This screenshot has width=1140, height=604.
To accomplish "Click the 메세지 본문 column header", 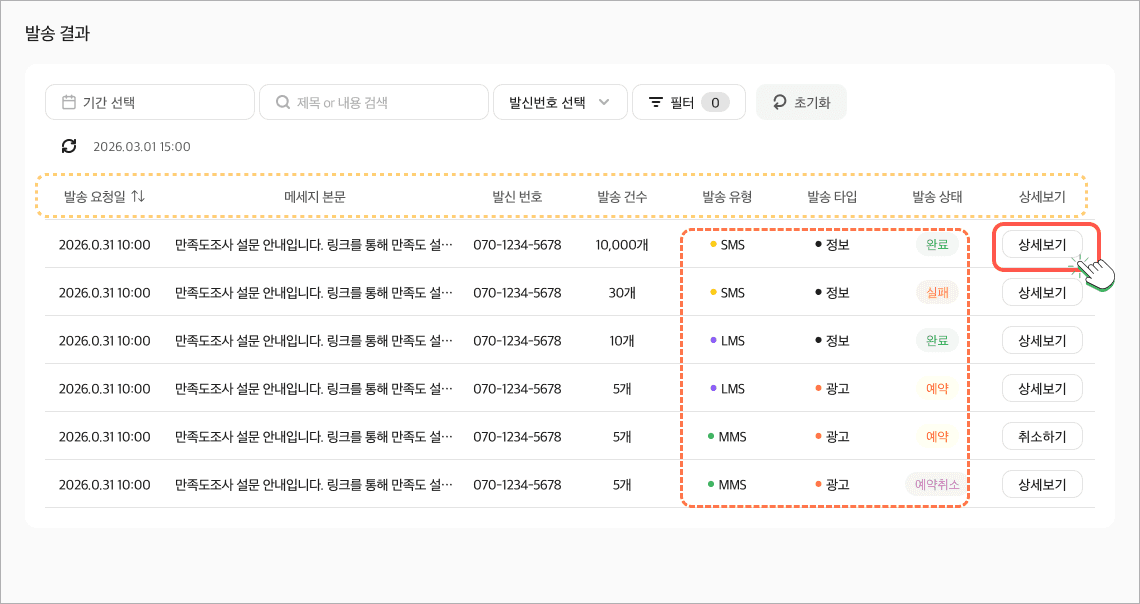I will pyautogui.click(x=314, y=196).
